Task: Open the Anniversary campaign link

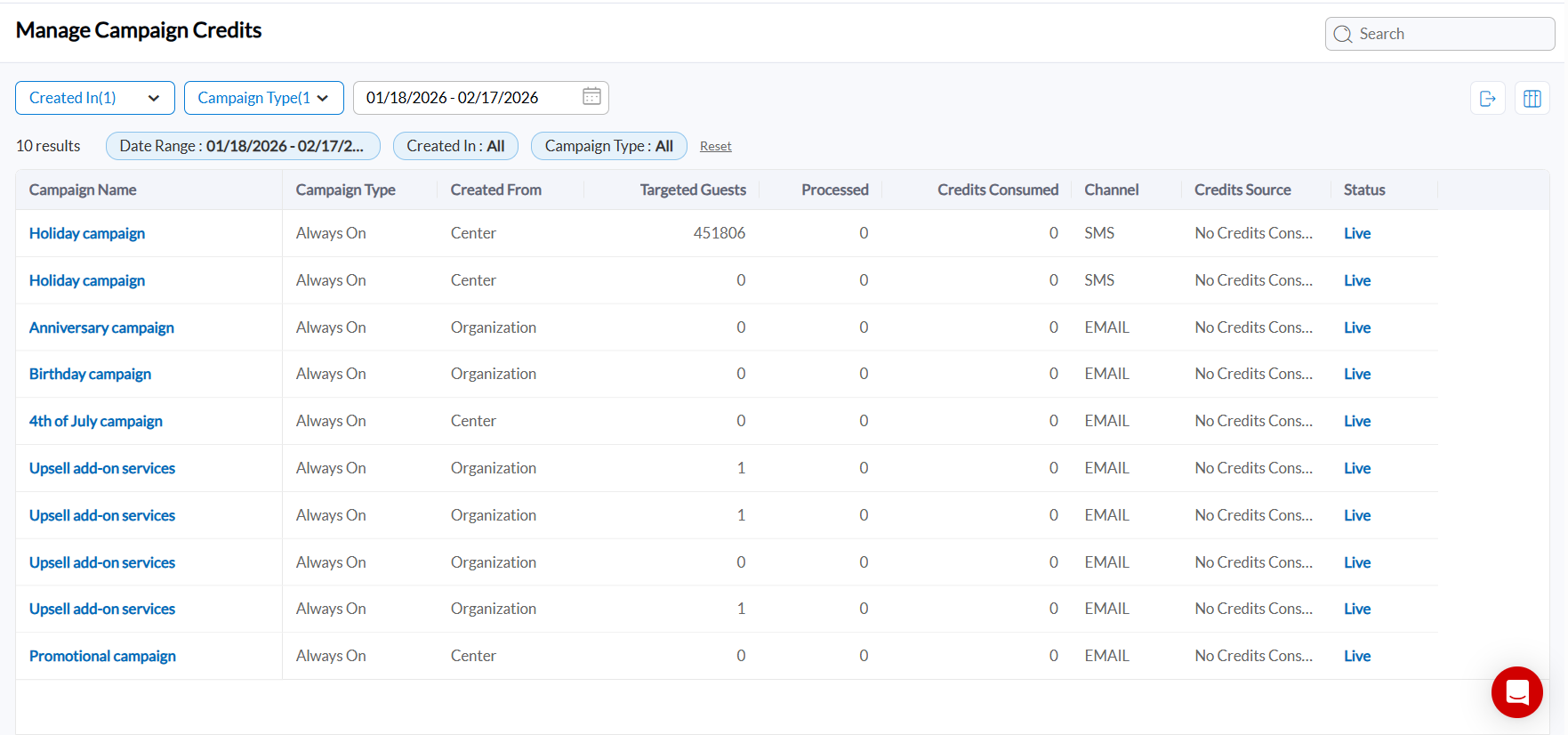Action: click(101, 327)
